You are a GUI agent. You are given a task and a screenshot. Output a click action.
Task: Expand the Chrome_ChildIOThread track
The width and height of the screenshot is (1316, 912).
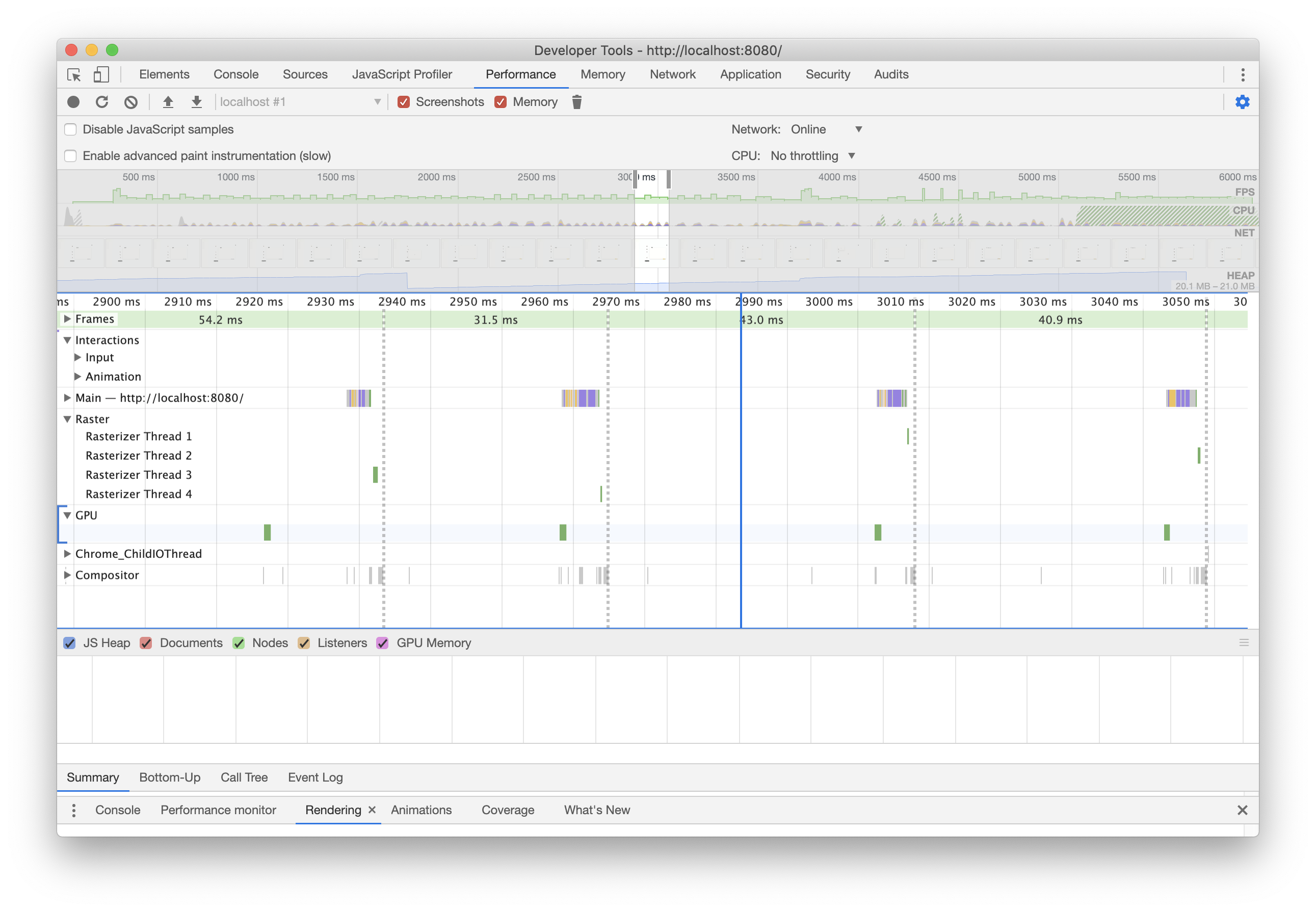67,553
